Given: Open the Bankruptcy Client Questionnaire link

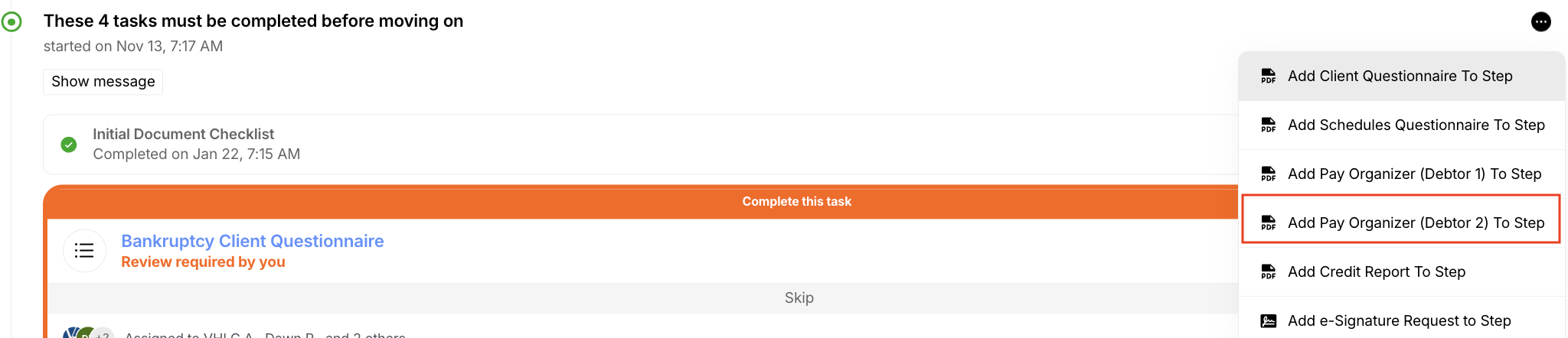Looking at the screenshot, I should [x=253, y=241].
